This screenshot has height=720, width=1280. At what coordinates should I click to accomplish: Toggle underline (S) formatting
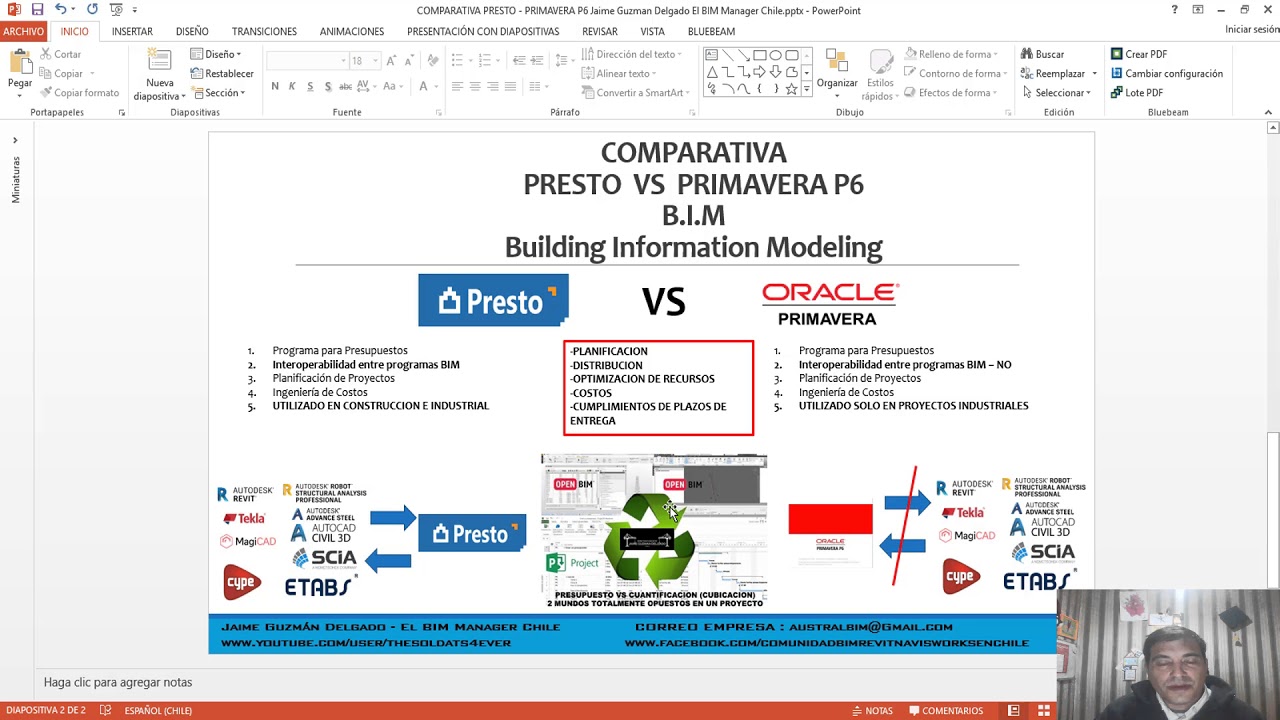(310, 86)
